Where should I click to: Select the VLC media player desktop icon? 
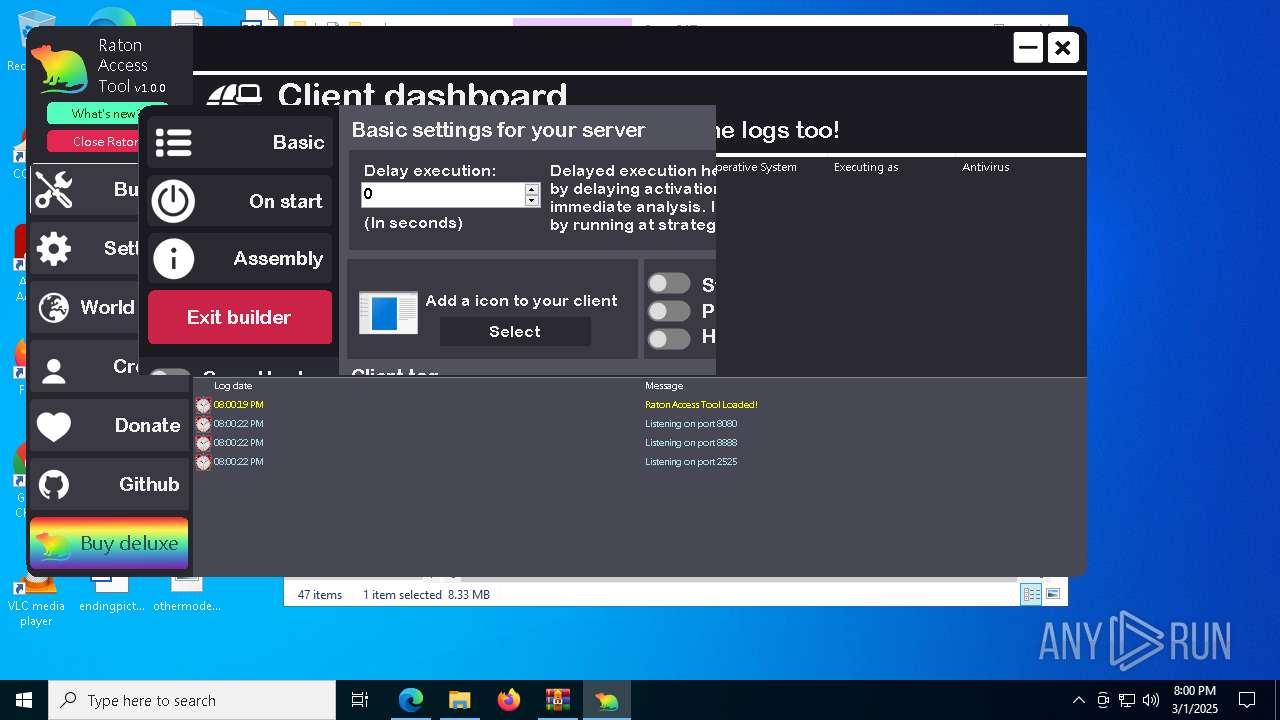click(36, 600)
